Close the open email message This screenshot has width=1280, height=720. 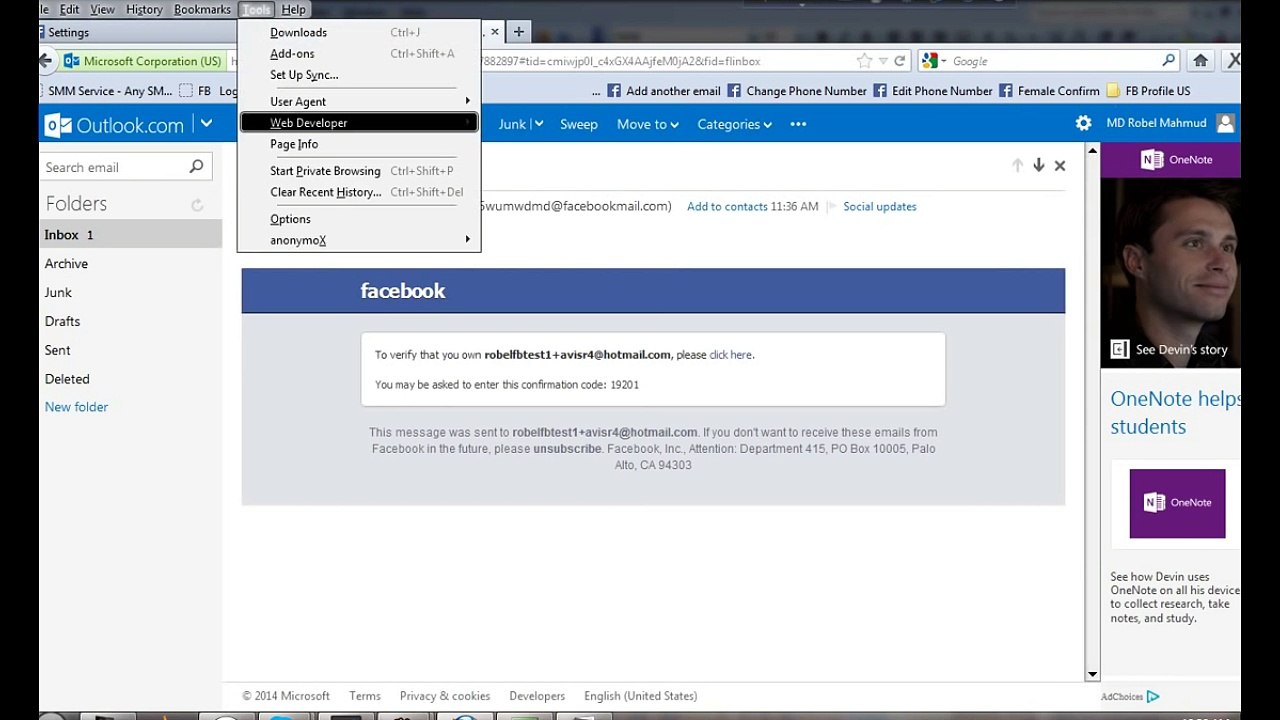coord(1060,165)
